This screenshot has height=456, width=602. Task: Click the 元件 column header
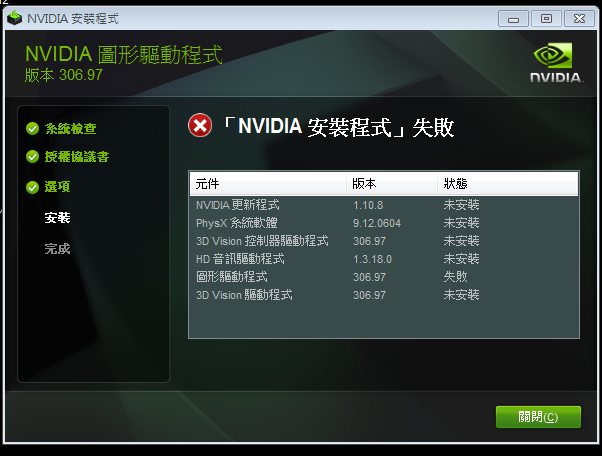pos(268,184)
